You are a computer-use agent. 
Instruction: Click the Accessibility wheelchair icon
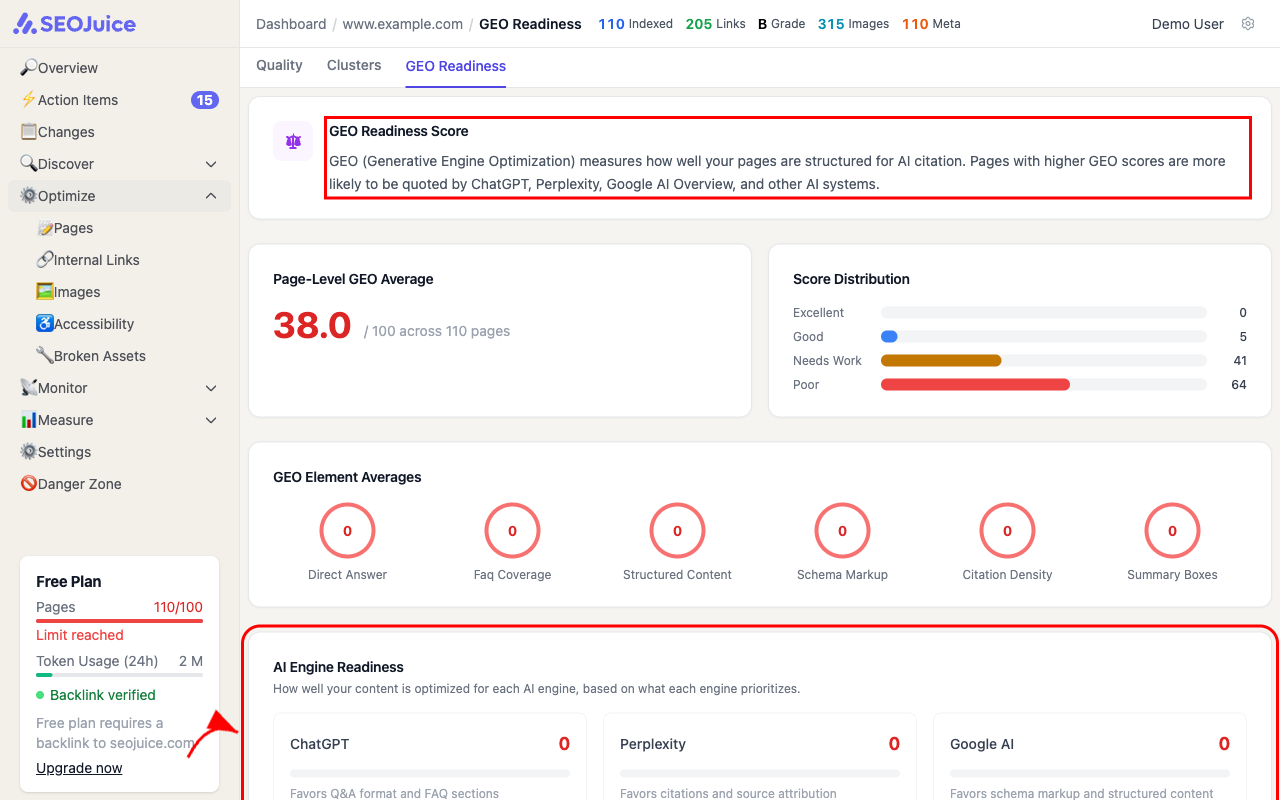[45, 324]
